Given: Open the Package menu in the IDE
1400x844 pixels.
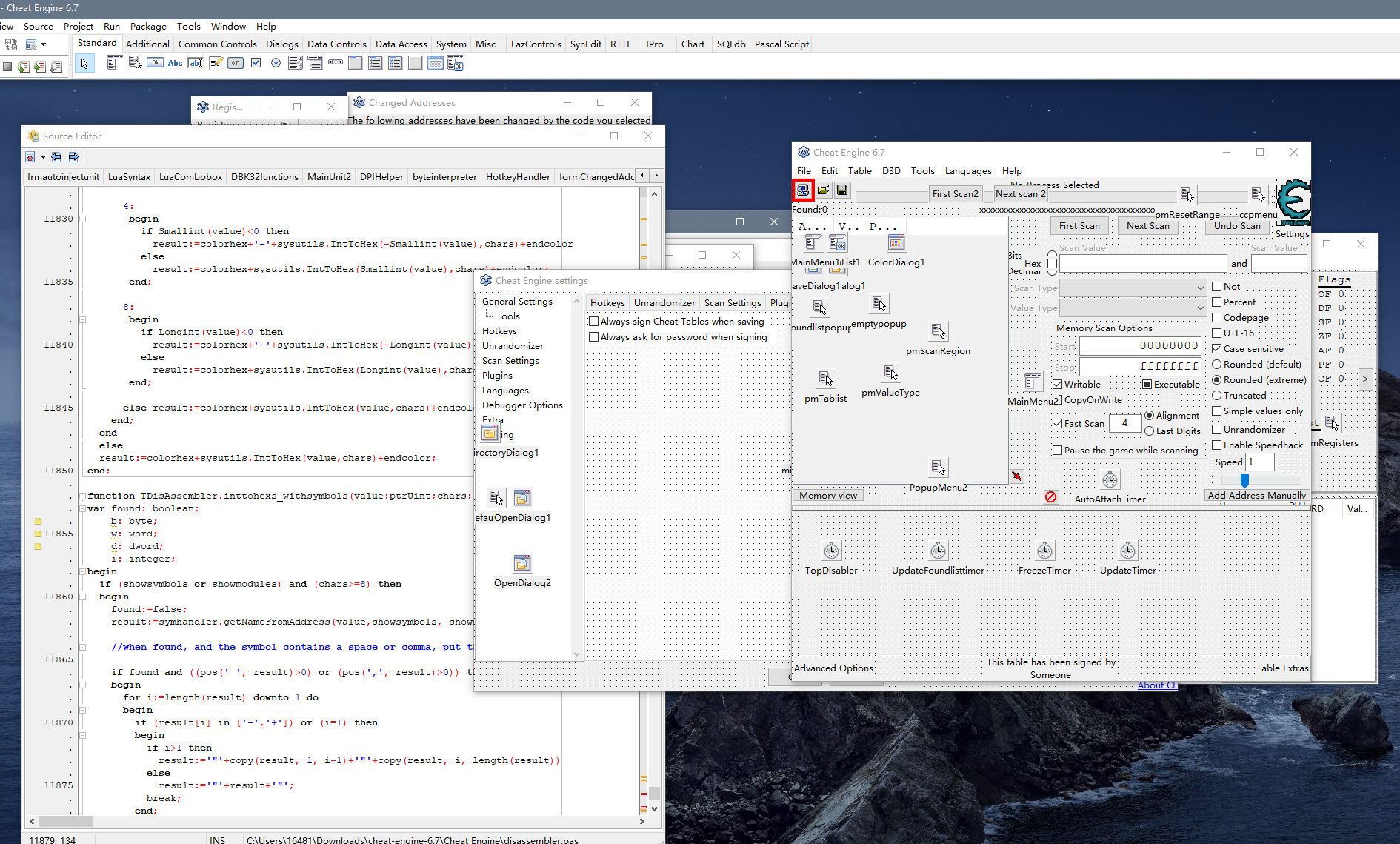Looking at the screenshot, I should 148,26.
